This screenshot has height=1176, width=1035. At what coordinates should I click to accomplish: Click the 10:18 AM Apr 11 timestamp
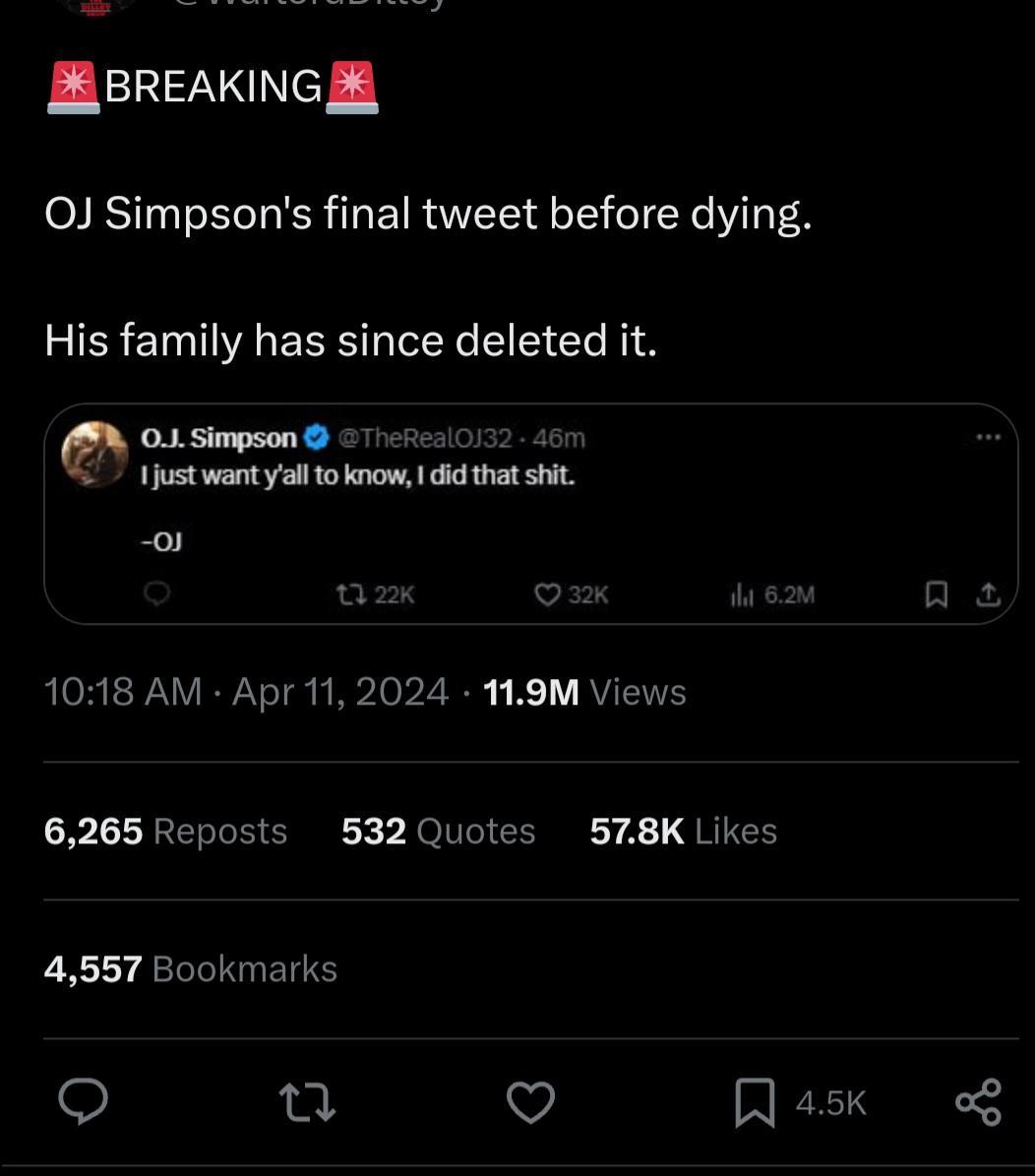(x=246, y=692)
